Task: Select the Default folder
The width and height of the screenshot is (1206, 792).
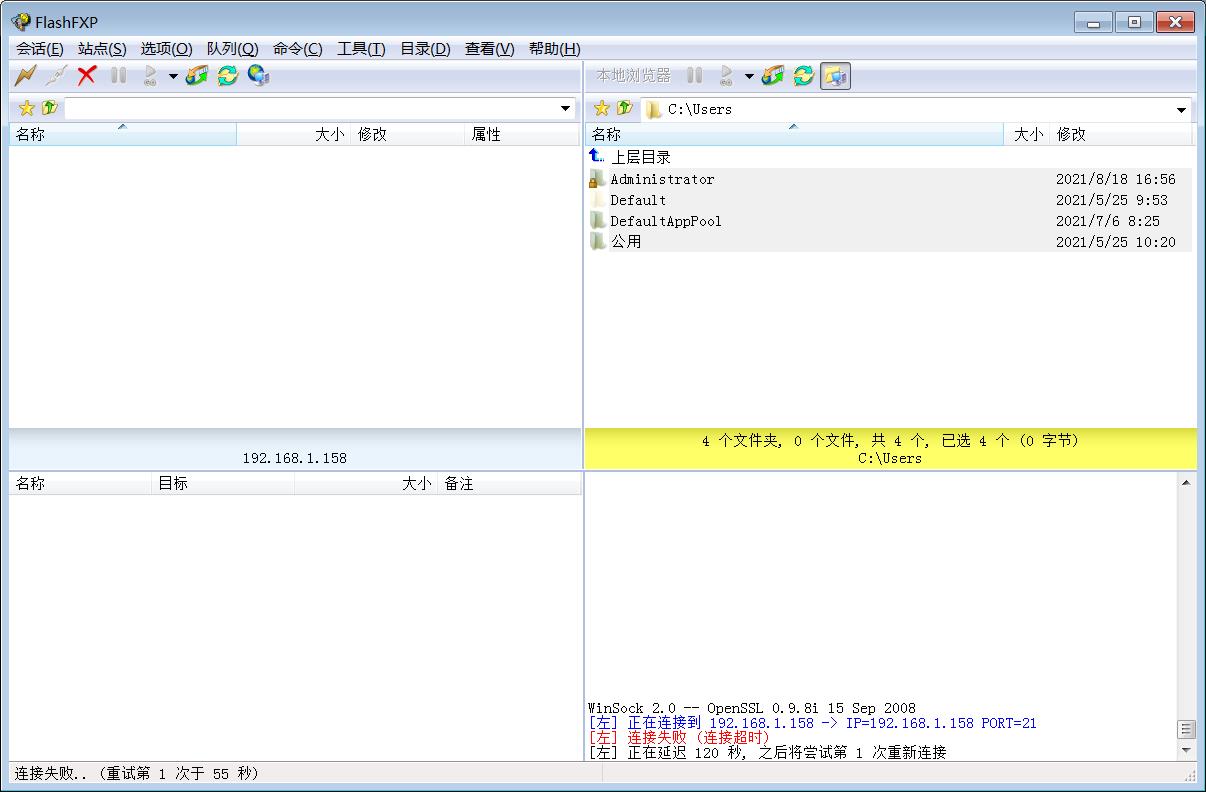Action: tap(638, 200)
